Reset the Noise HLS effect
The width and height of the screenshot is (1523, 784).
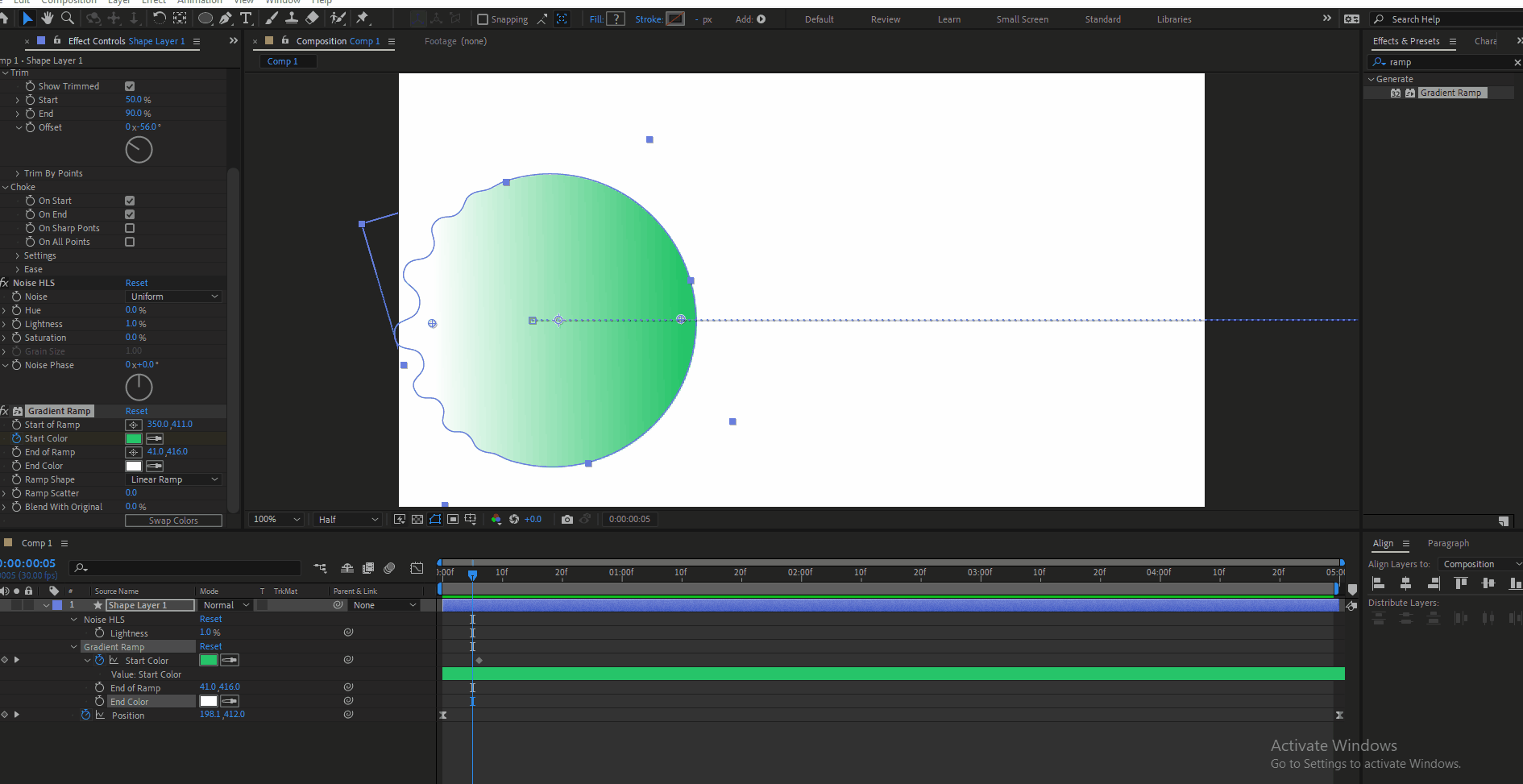tap(136, 282)
